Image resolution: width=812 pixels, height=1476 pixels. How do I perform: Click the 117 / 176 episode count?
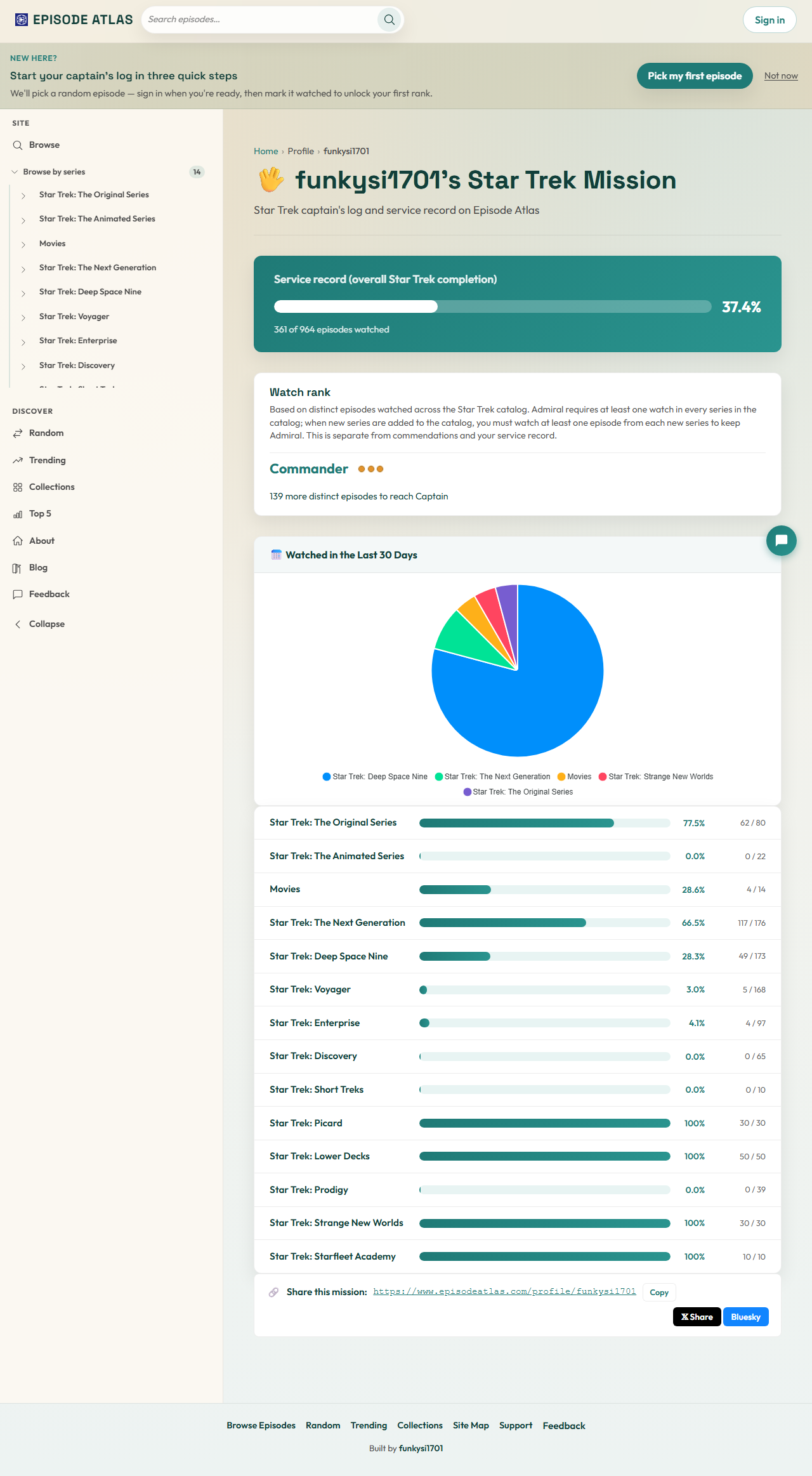coord(752,923)
